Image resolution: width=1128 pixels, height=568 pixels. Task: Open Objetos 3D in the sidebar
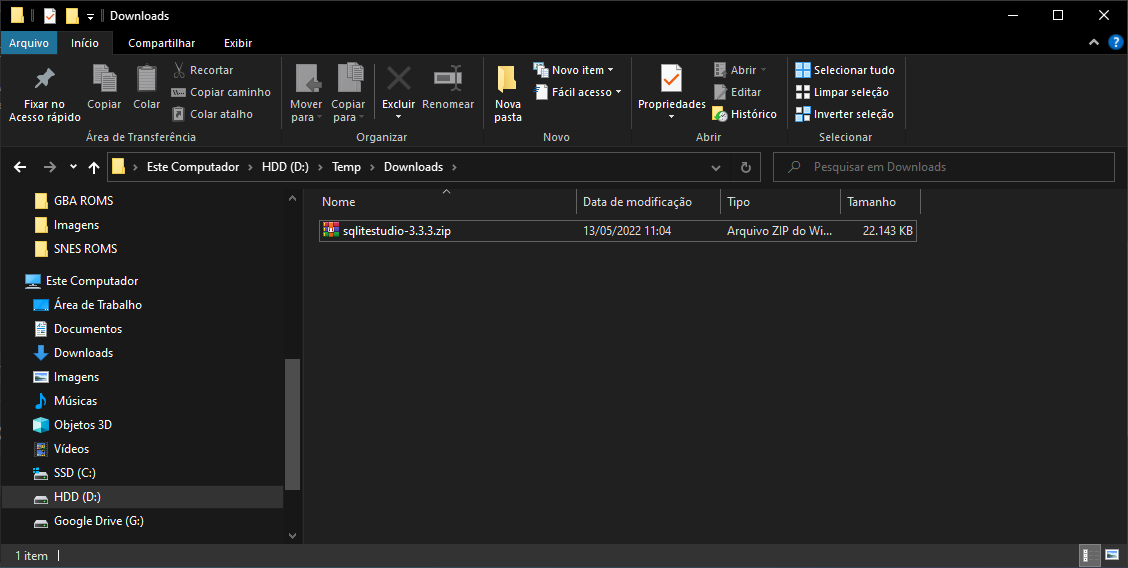pos(83,425)
